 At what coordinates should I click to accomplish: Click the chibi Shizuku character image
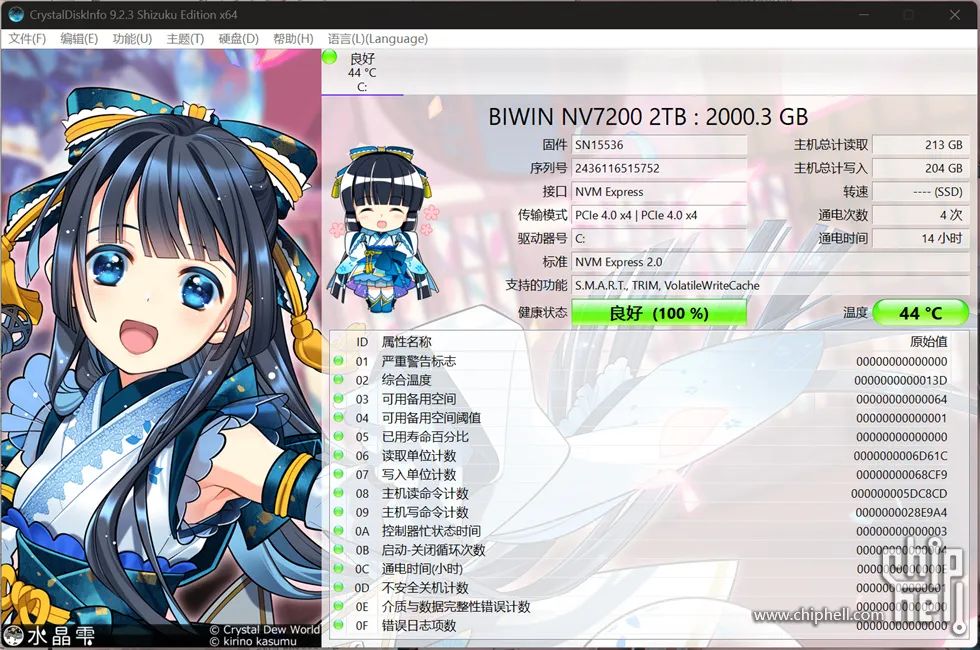tap(385, 229)
